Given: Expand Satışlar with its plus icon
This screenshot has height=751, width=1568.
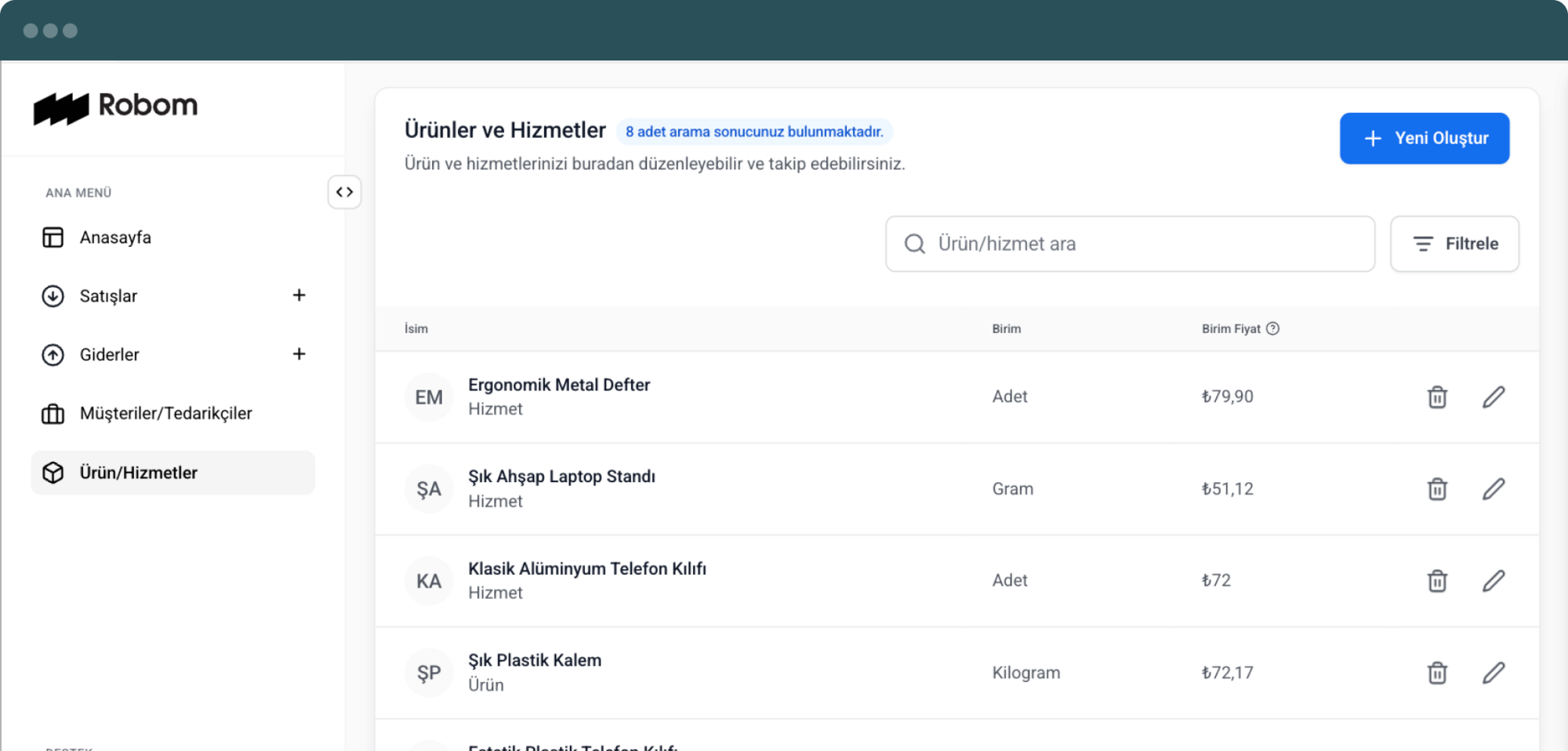Looking at the screenshot, I should (x=299, y=296).
